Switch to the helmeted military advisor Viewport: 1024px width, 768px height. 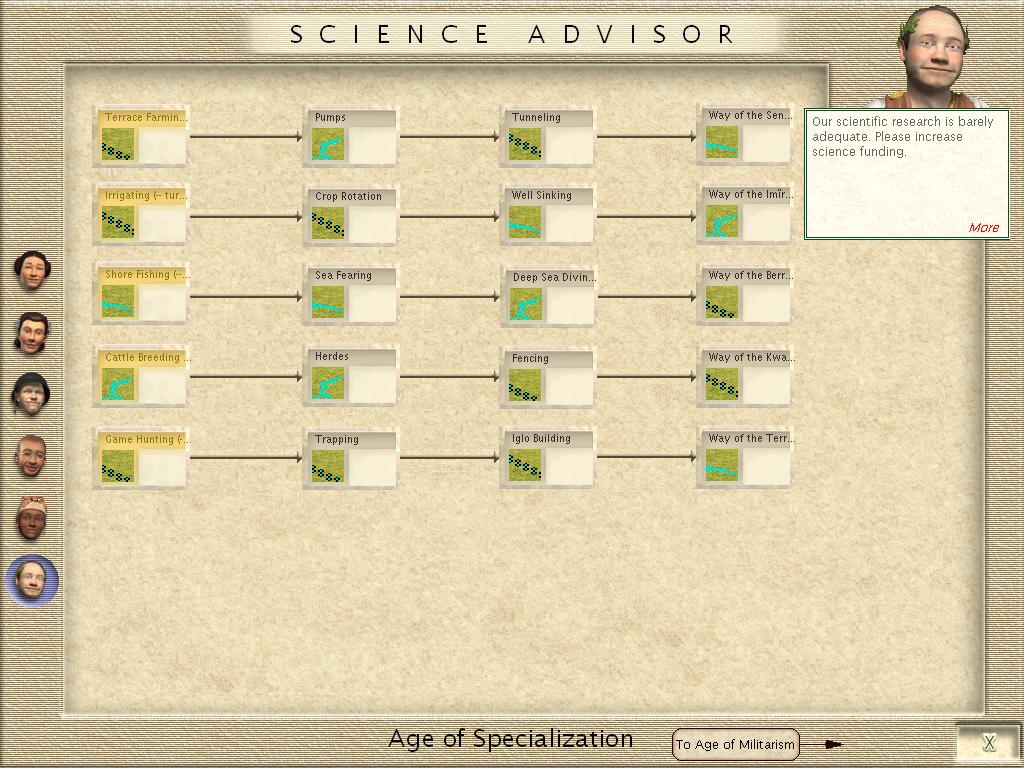tap(31, 394)
